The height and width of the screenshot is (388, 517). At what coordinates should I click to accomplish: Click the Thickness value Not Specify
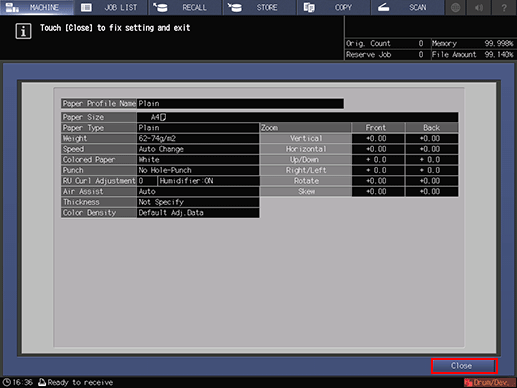[198, 202]
